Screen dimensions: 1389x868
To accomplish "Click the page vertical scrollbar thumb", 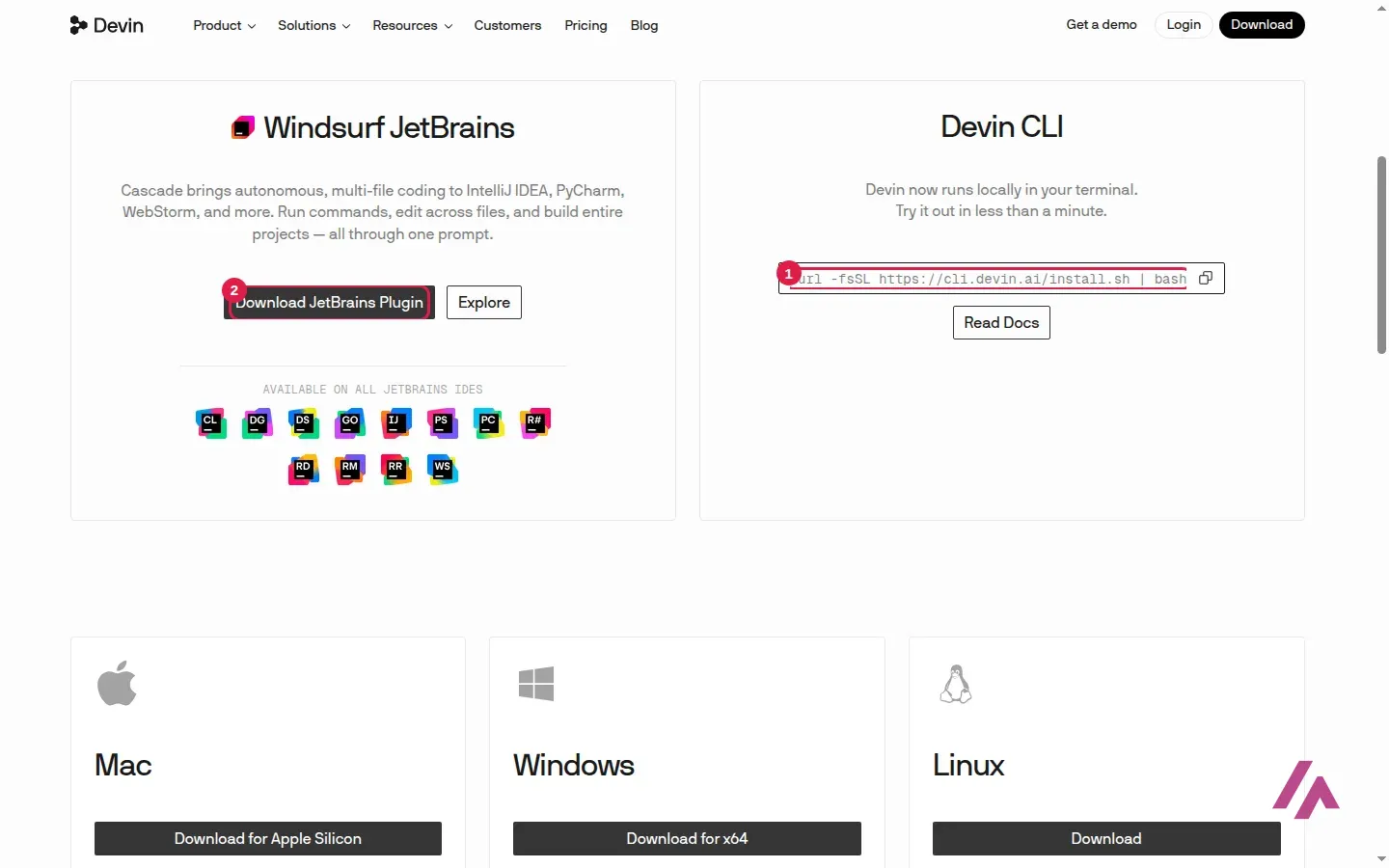I will coord(1381,255).
